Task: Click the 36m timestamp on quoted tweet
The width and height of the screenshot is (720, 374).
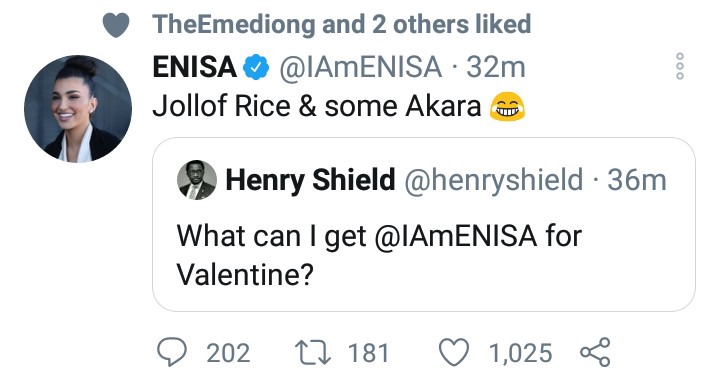Action: coord(637,180)
